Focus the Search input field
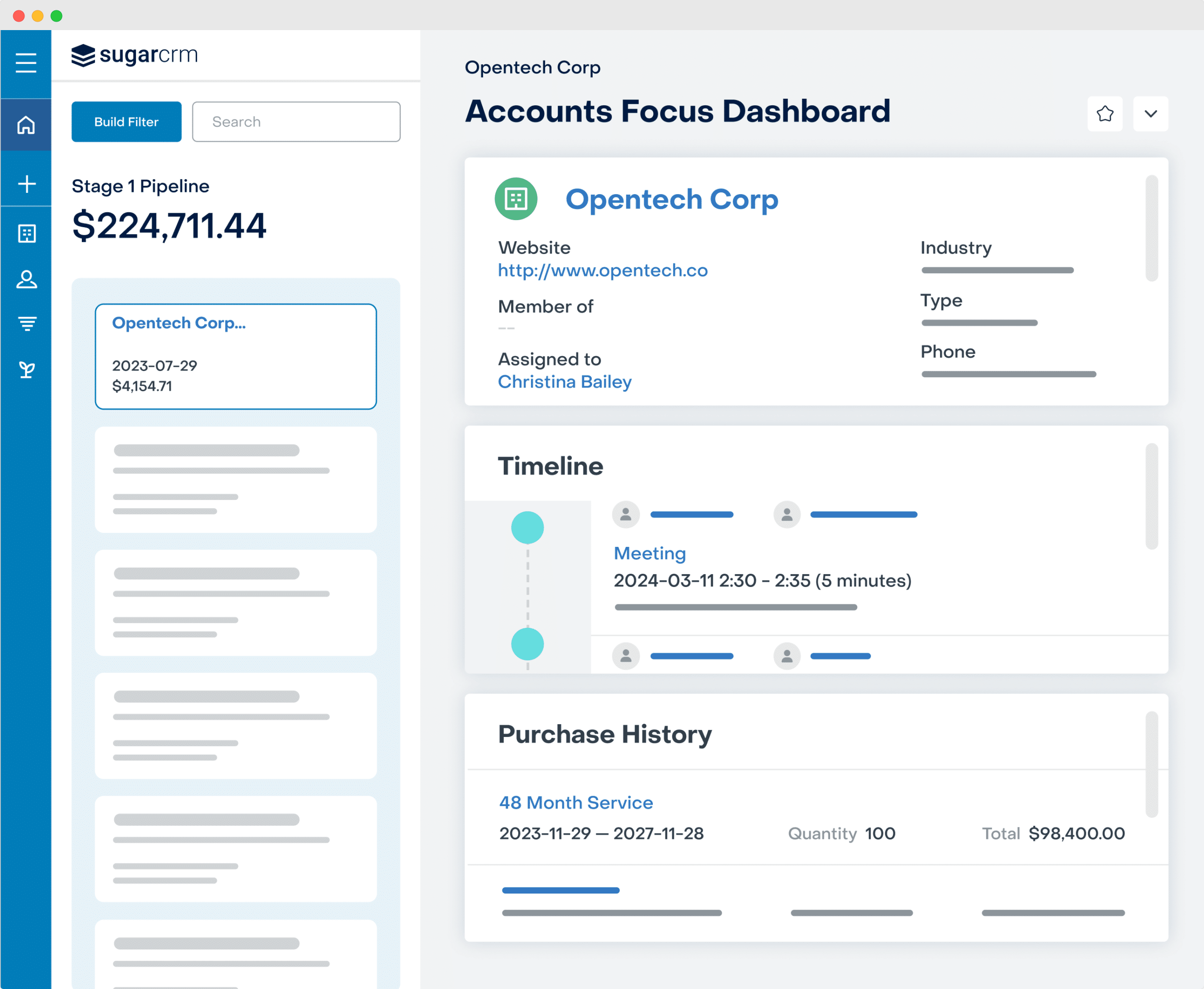1204x989 pixels. tap(296, 122)
